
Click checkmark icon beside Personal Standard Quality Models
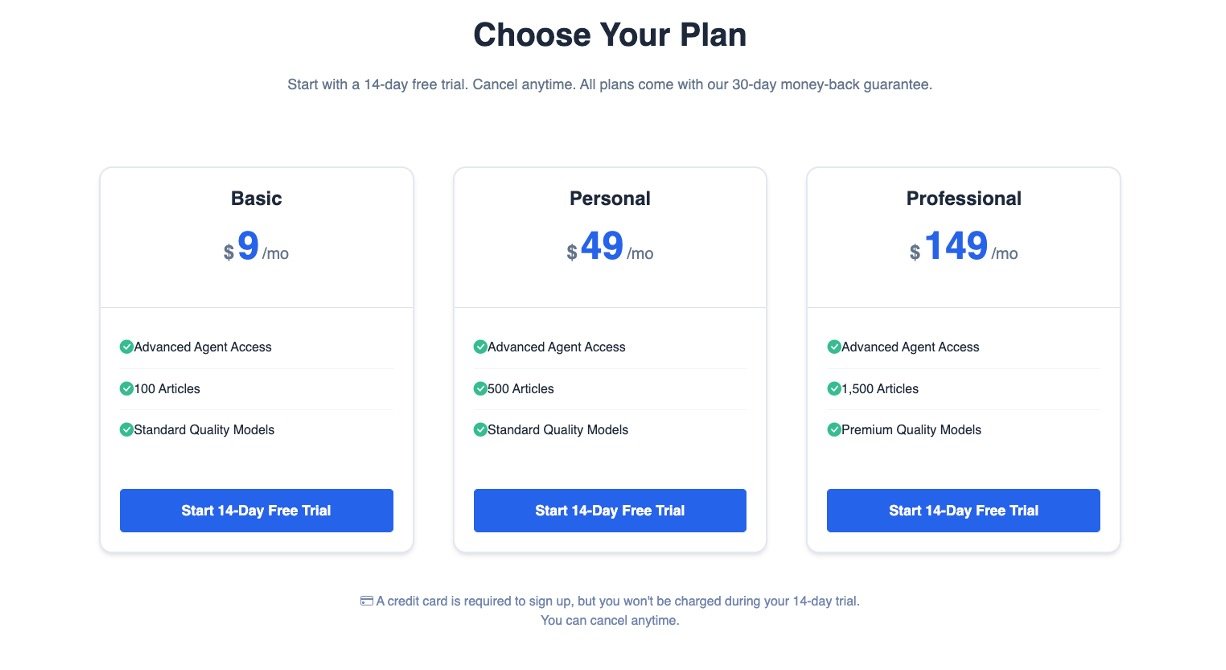[x=480, y=430]
